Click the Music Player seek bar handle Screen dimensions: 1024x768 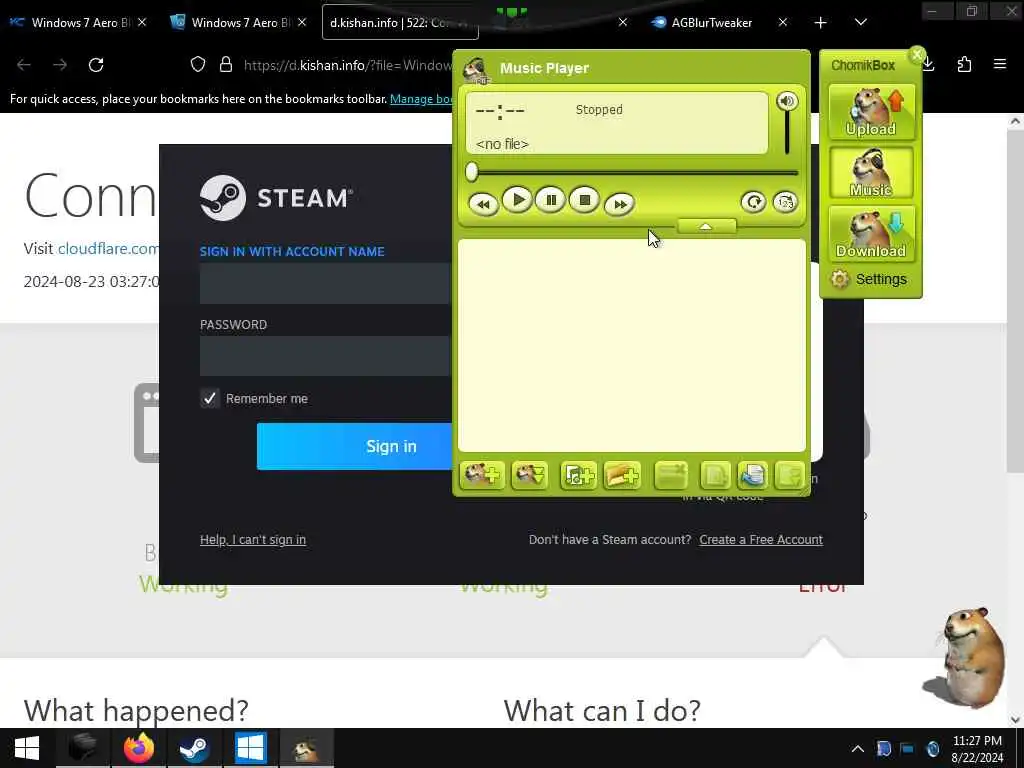point(472,172)
